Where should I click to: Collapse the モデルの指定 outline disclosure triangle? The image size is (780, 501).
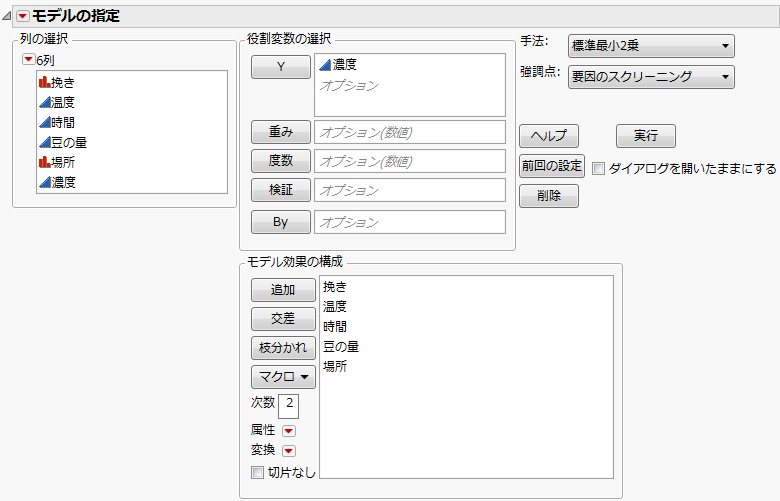(6, 16)
